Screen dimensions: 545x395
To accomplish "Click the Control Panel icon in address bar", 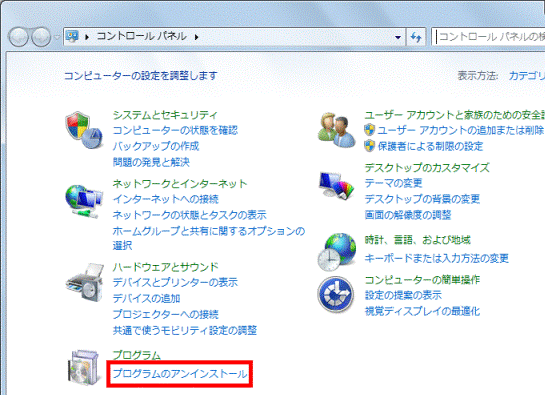I will (72, 37).
